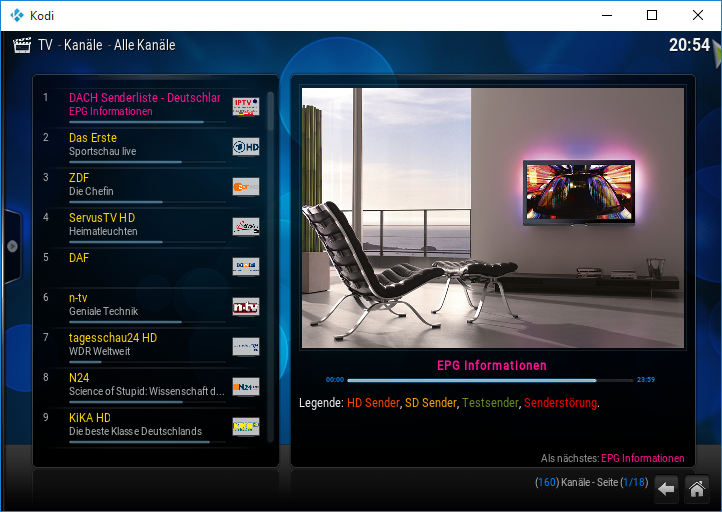Select channel DACH Senderliste - Deutschland
This screenshot has width=722, height=512.
tap(145, 98)
